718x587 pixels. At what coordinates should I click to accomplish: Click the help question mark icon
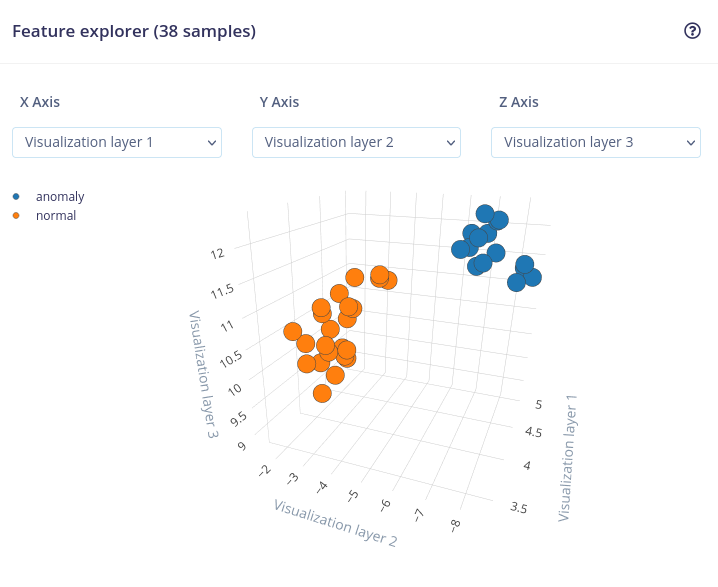692,31
